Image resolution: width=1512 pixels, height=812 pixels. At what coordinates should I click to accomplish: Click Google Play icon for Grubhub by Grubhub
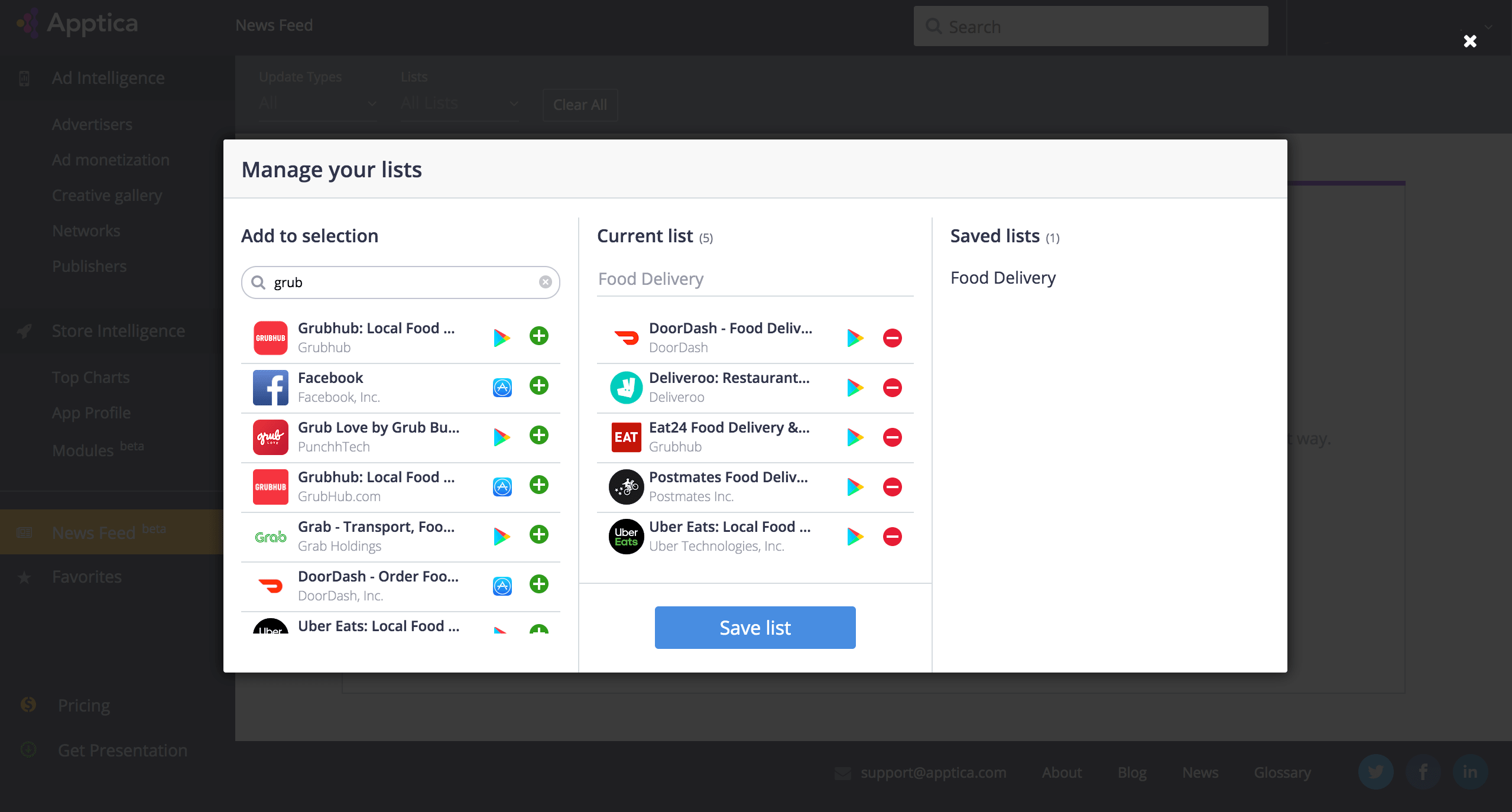502,338
